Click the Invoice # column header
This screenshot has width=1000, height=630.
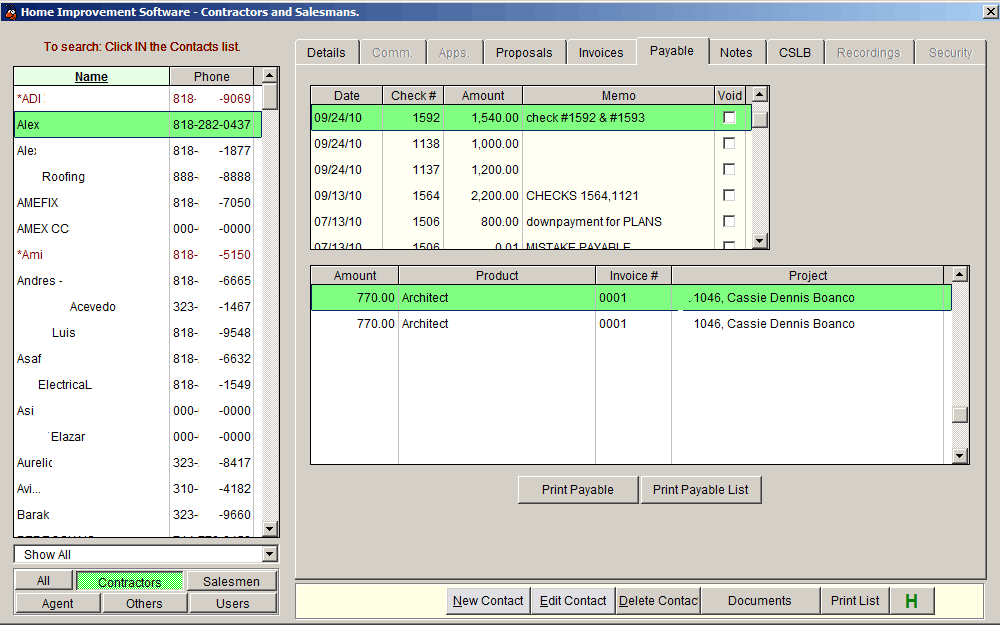(633, 275)
